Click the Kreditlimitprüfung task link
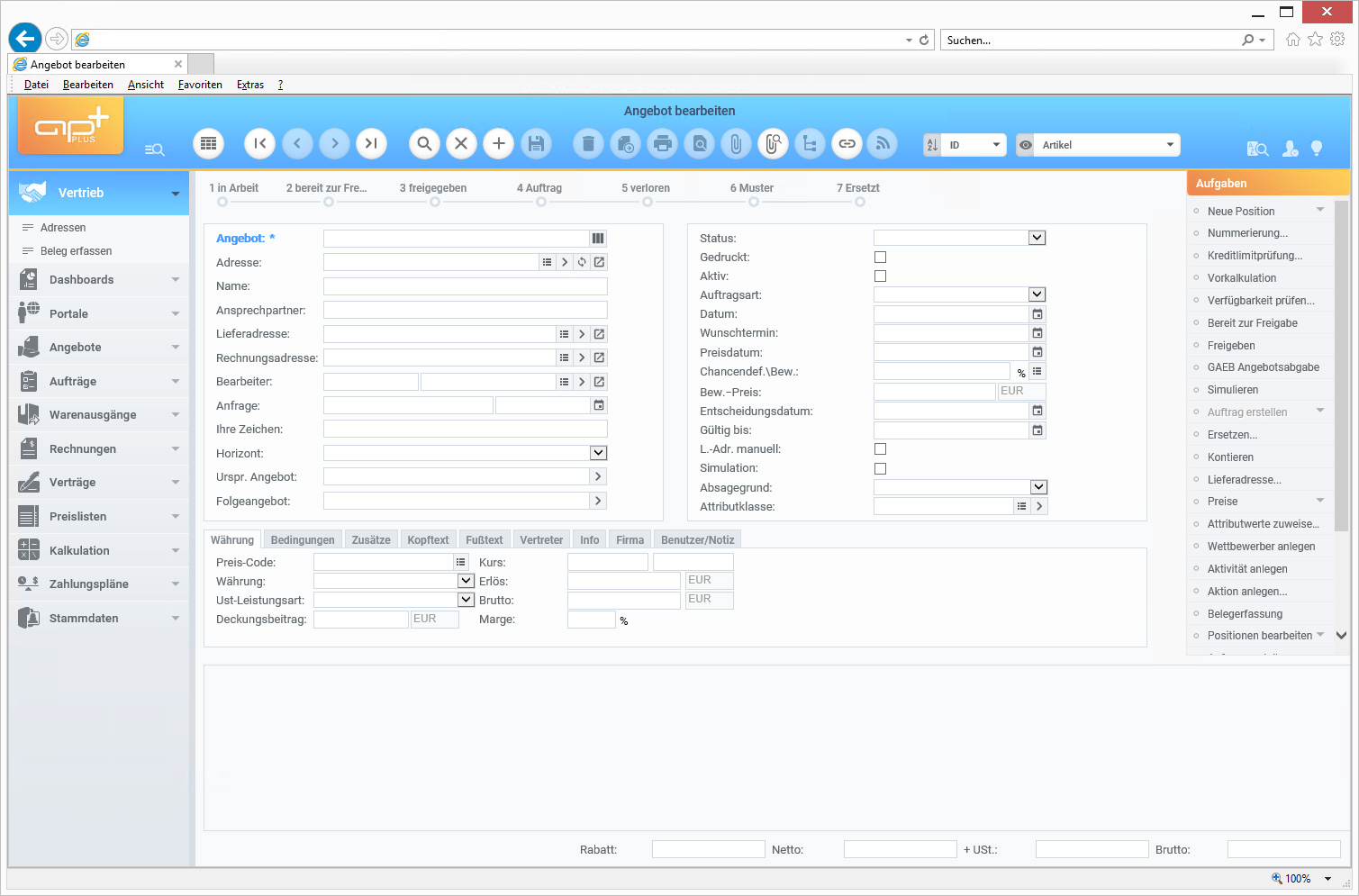The height and width of the screenshot is (896, 1359). [1255, 256]
